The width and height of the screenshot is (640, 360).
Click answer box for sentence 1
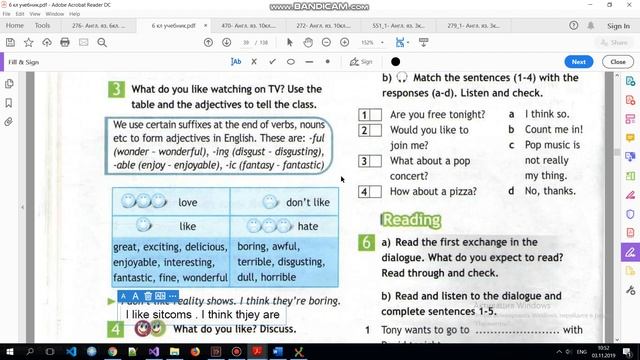coord(376,115)
